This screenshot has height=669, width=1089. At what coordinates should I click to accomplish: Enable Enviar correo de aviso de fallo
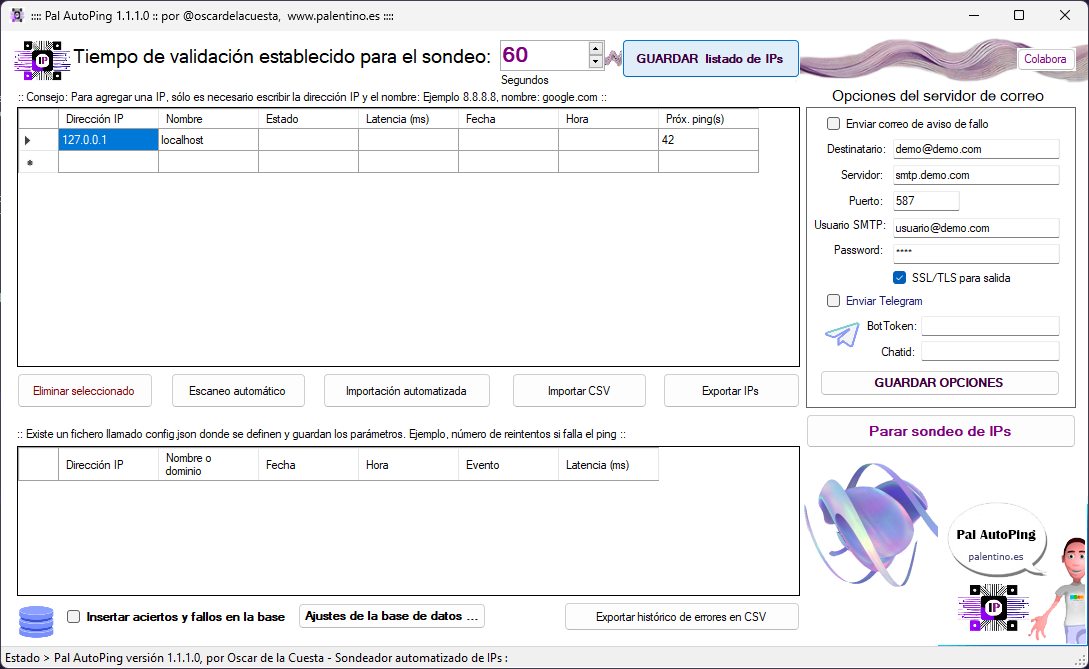coord(834,124)
